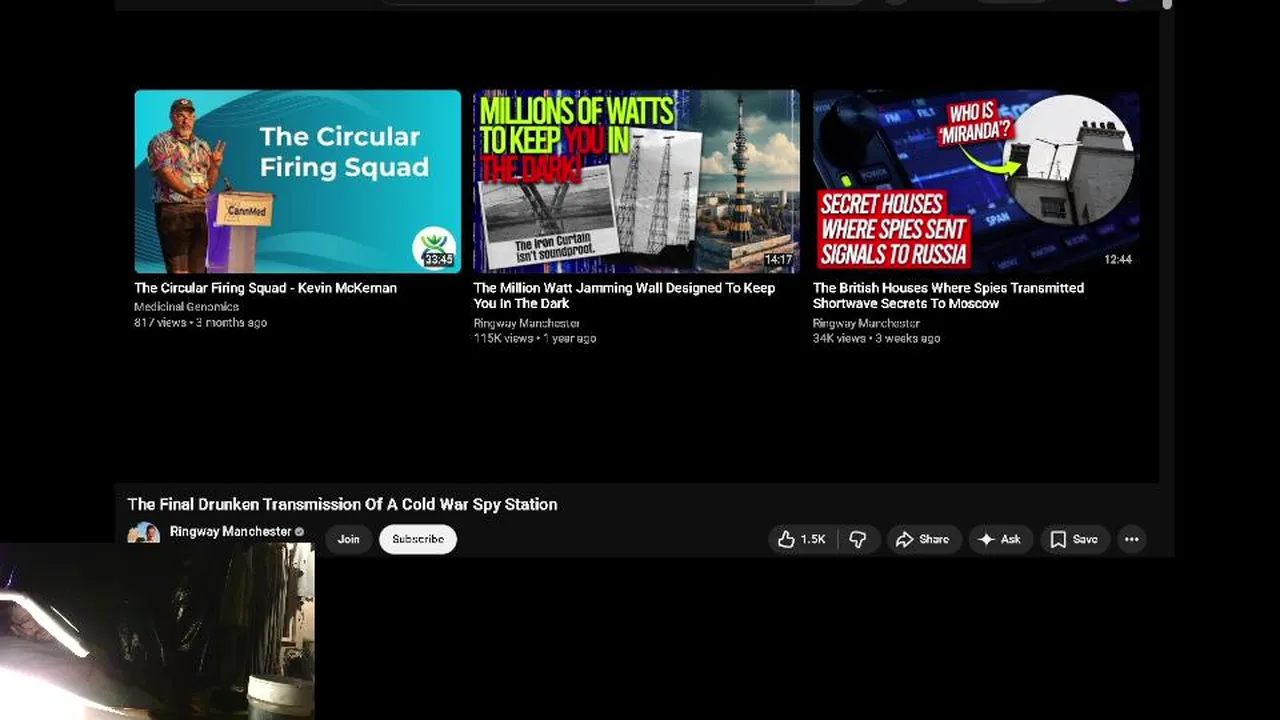Open The Circular Firing Squad video thumbnail
Viewport: 1280px width, 720px height.
[298, 181]
